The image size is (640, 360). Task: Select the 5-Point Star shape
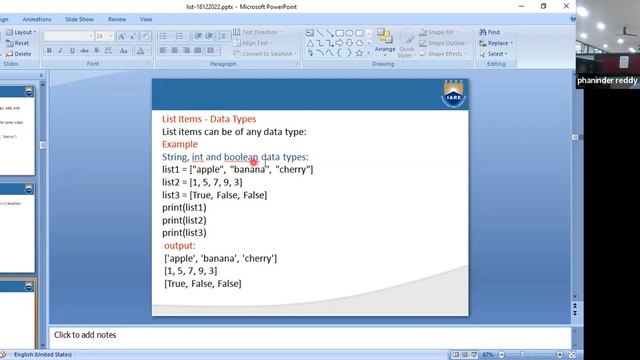(359, 53)
